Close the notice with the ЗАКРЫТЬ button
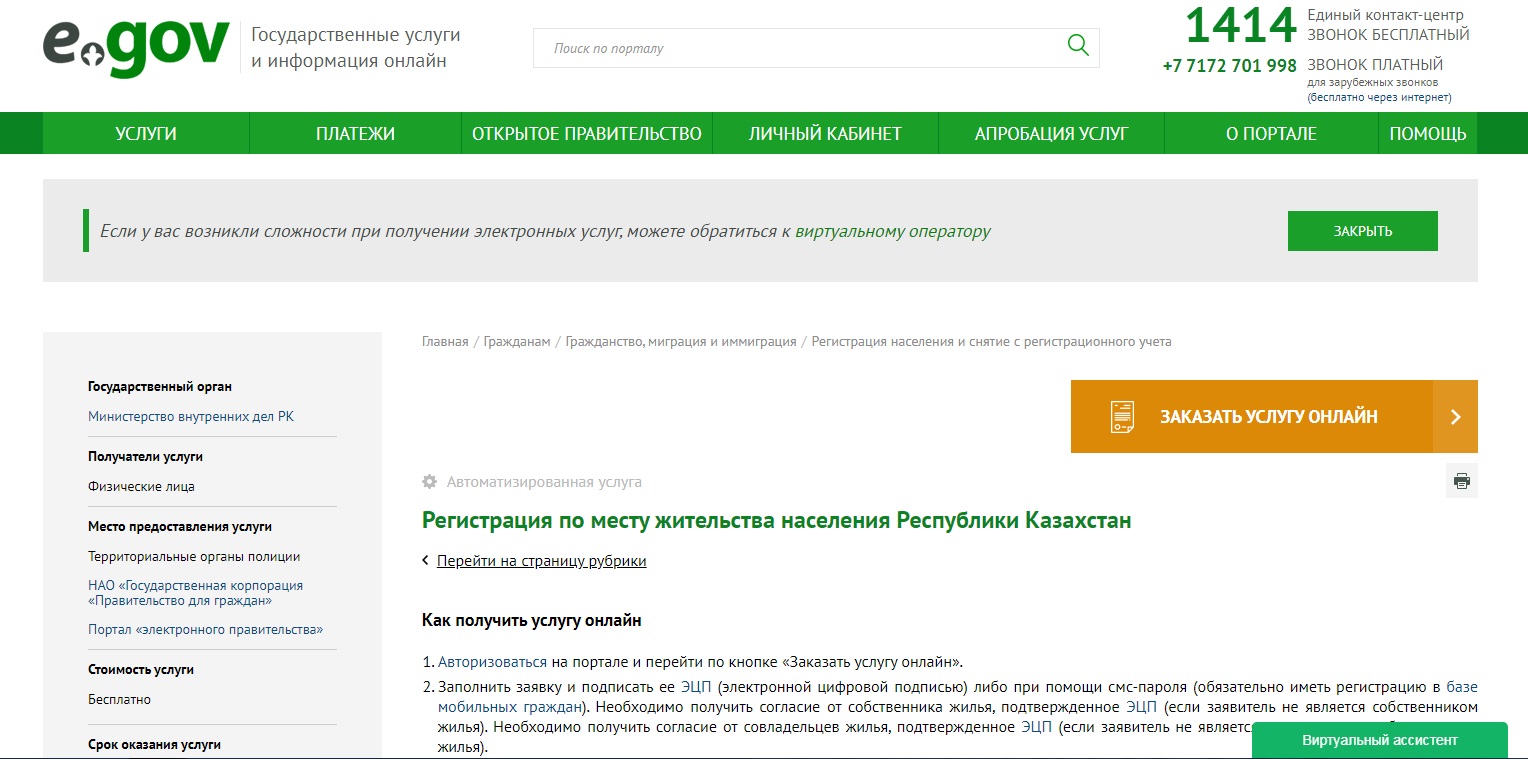The image size is (1528, 759). (x=1362, y=231)
